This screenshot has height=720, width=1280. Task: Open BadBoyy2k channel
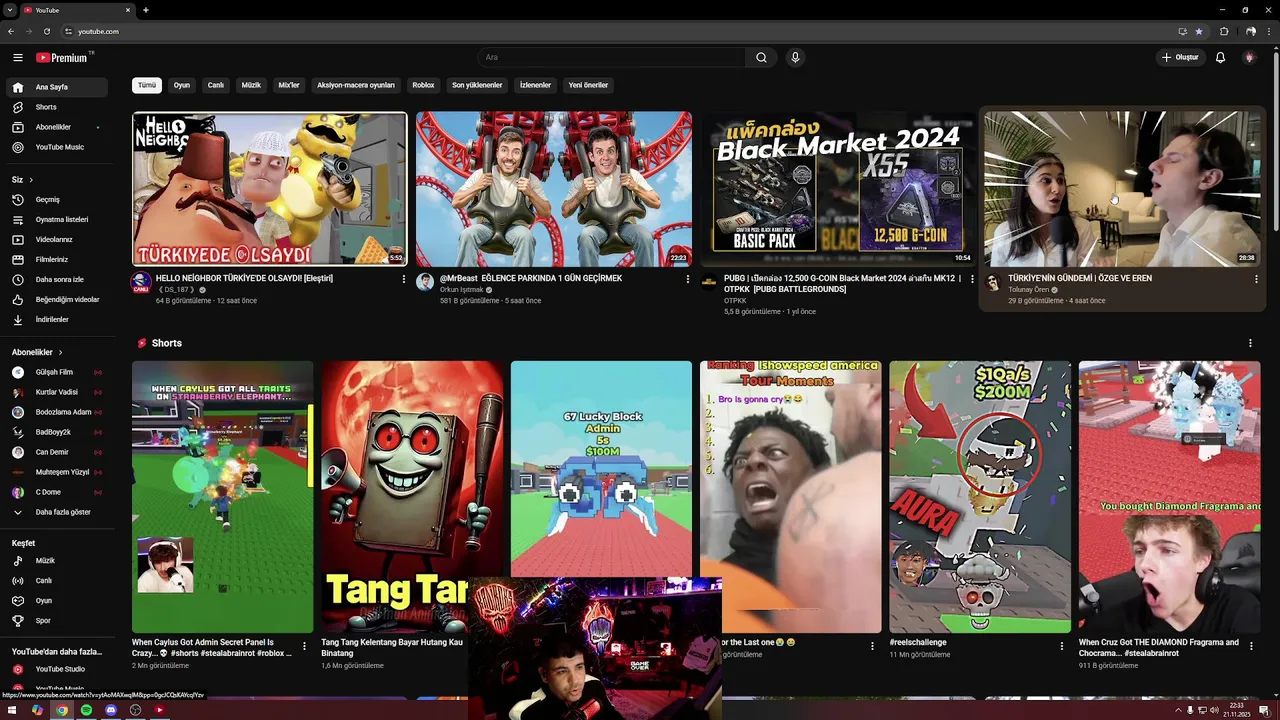tap(56, 432)
